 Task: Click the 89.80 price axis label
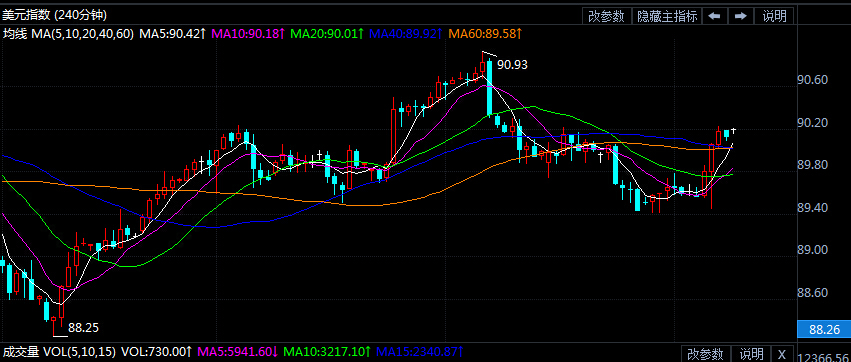coord(812,165)
